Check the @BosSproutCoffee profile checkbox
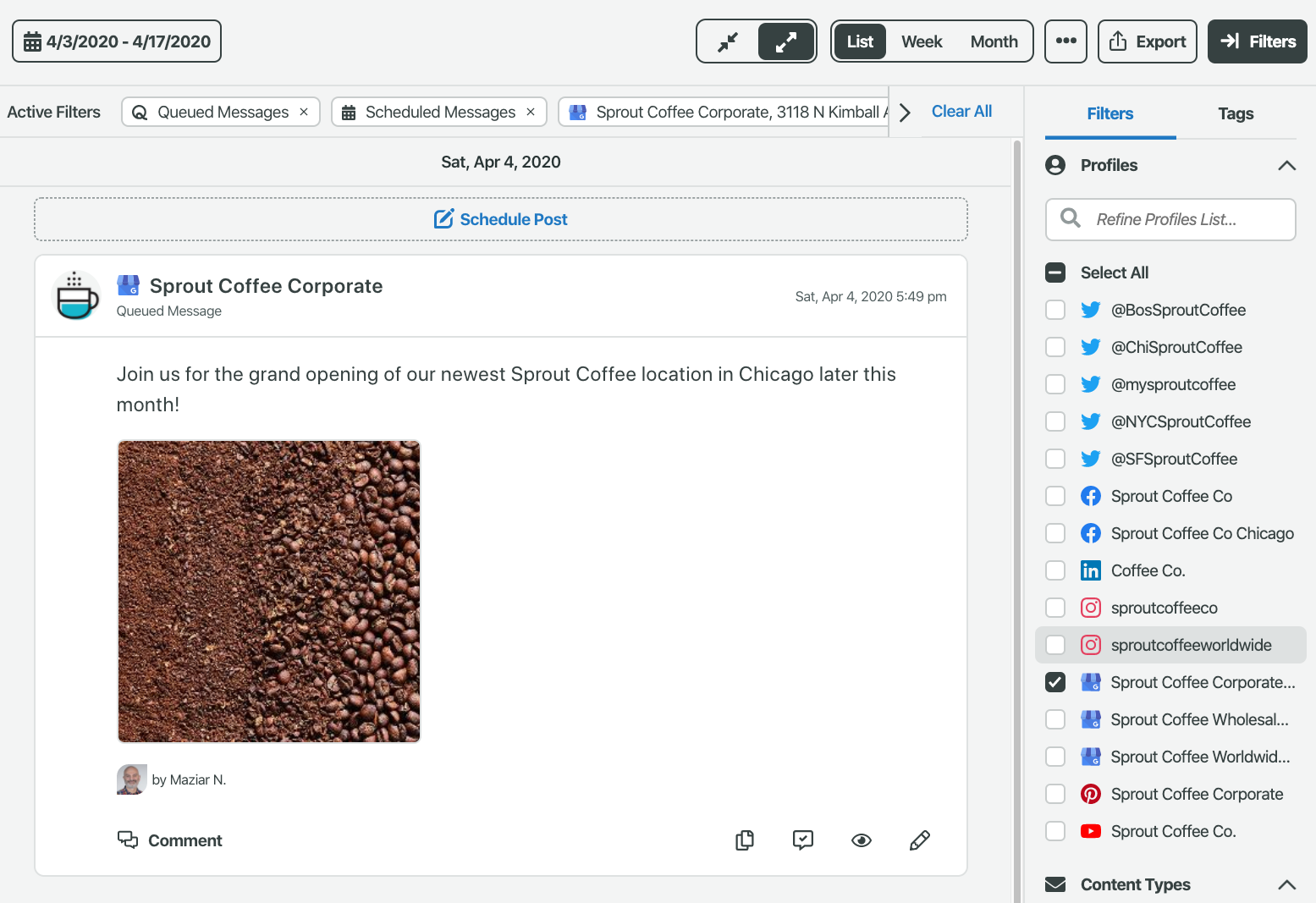The height and width of the screenshot is (903, 1316). 1055,310
